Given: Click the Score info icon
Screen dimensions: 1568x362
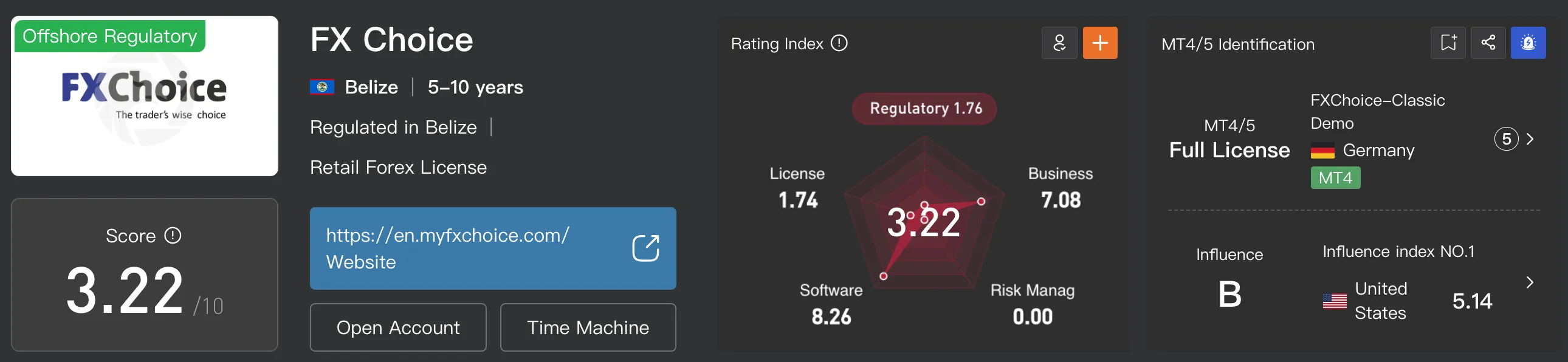Looking at the screenshot, I should tap(173, 236).
